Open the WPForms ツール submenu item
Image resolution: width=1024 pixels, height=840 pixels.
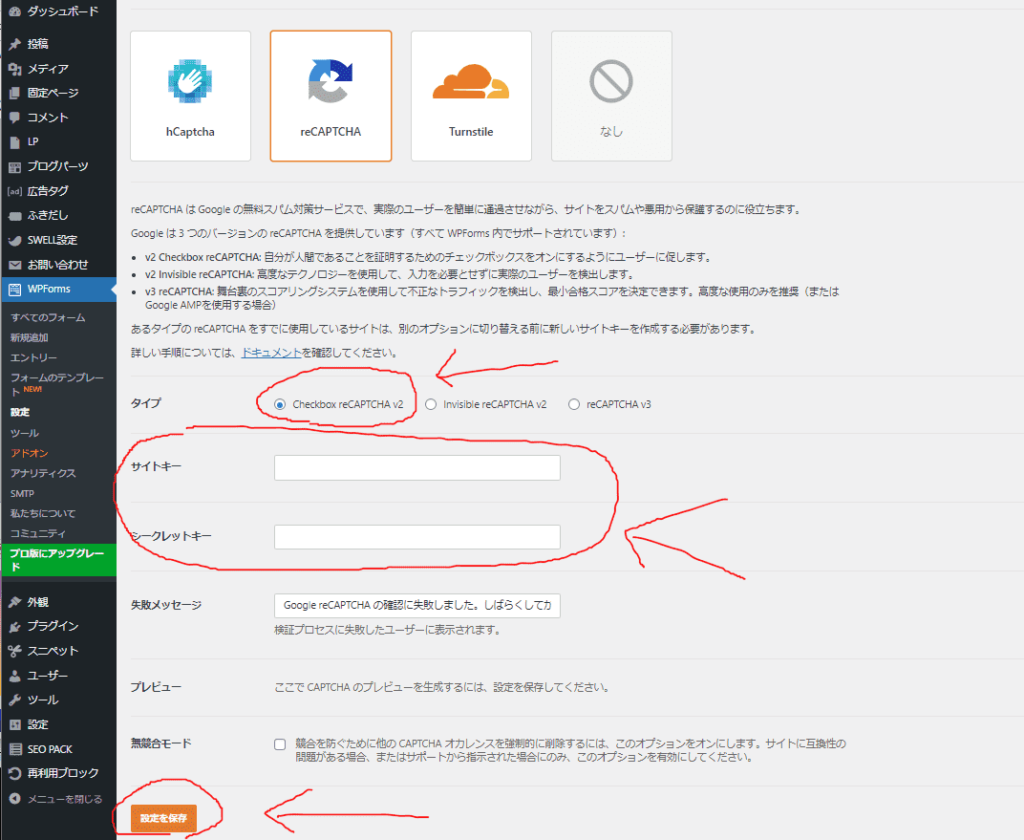click(25, 433)
